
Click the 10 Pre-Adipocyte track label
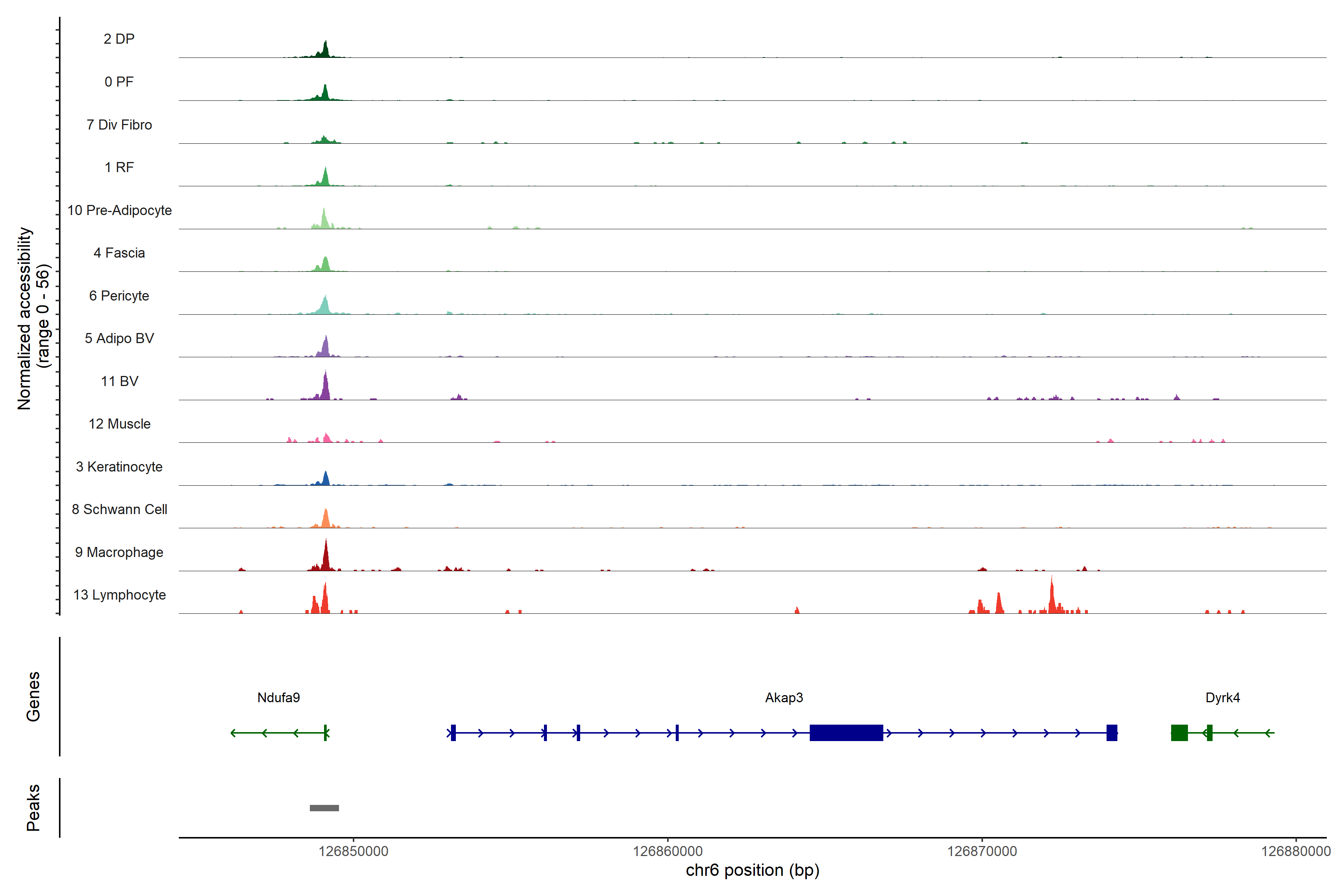click(119, 210)
